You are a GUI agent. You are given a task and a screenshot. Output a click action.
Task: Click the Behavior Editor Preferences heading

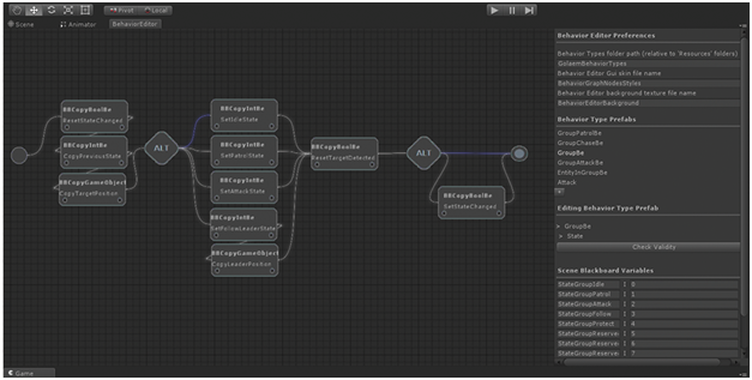pyautogui.click(x=606, y=36)
